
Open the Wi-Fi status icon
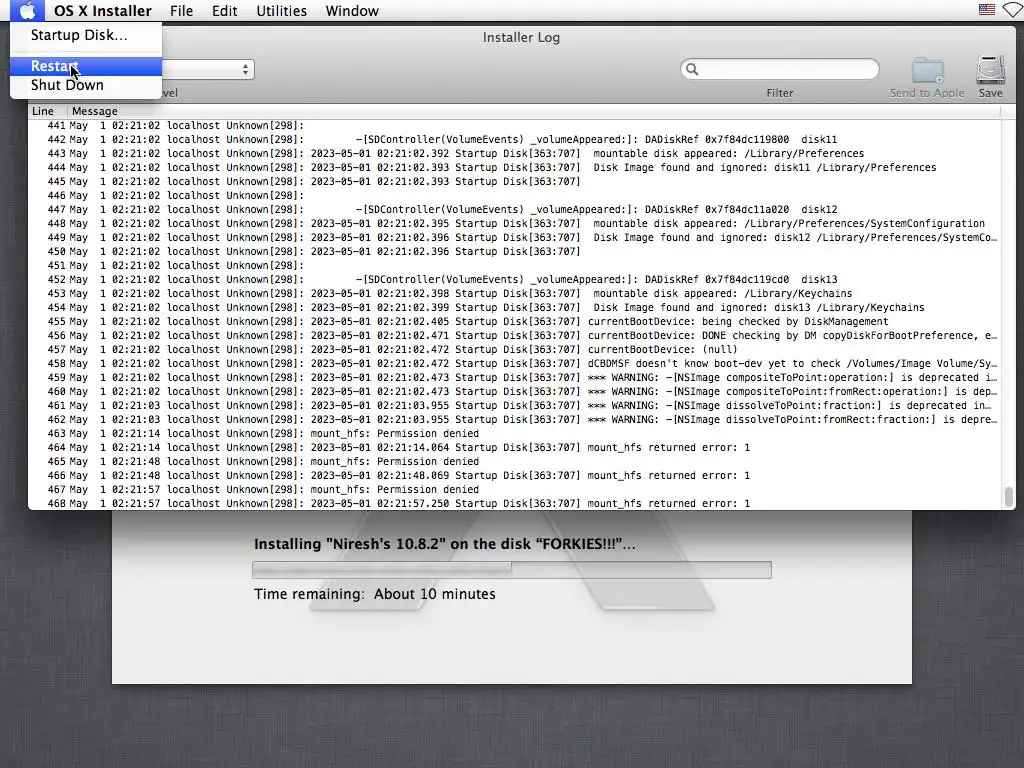(1014, 10)
